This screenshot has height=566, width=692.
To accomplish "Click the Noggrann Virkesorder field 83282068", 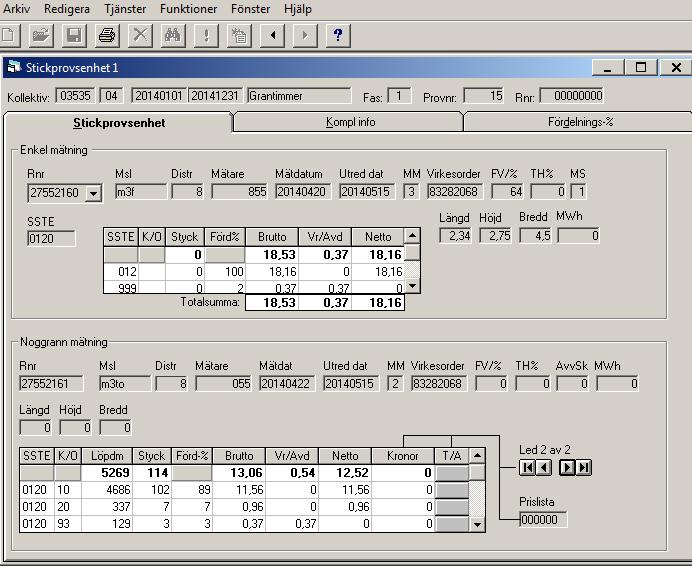I will tap(439, 383).
